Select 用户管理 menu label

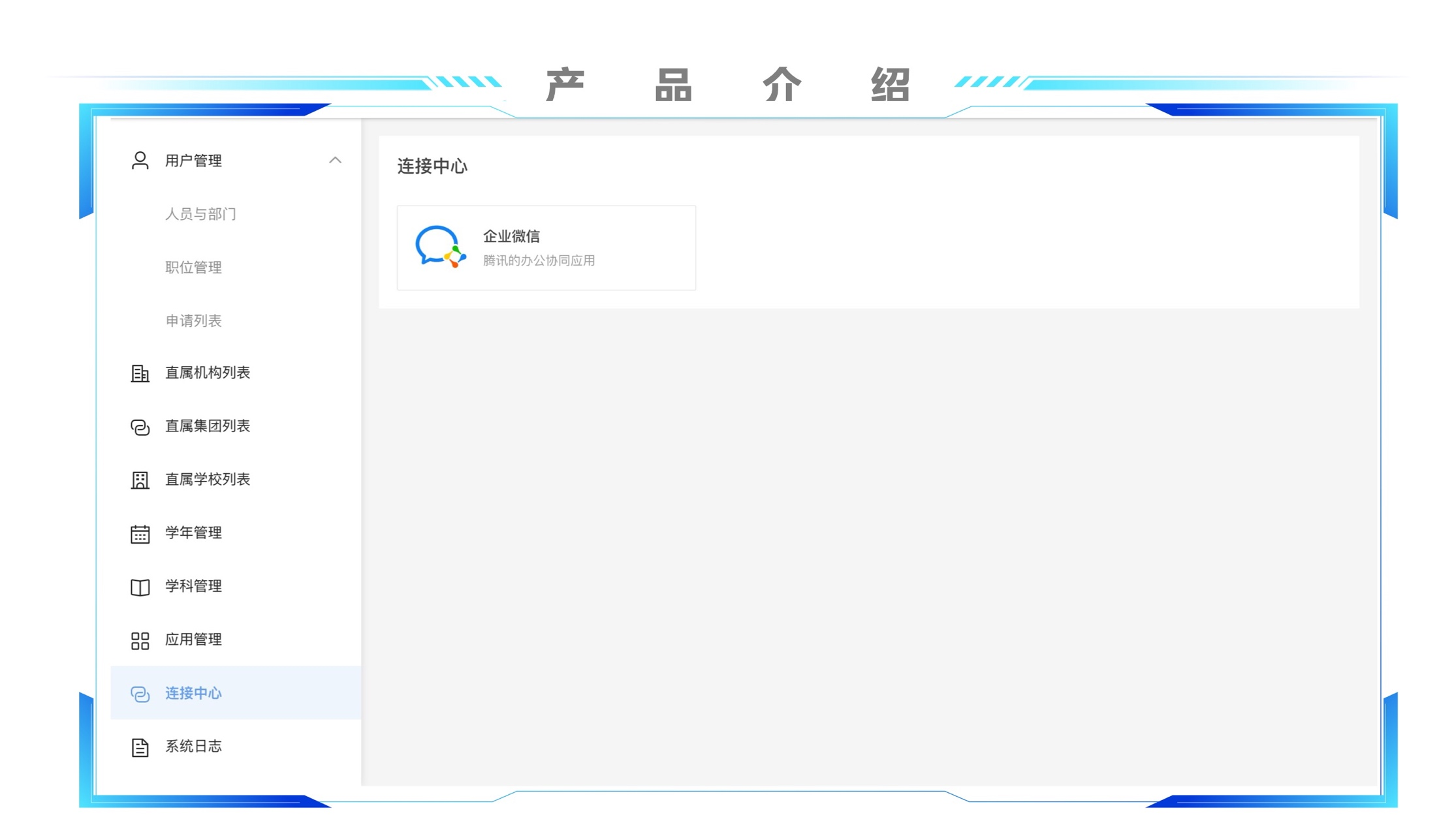tap(193, 161)
